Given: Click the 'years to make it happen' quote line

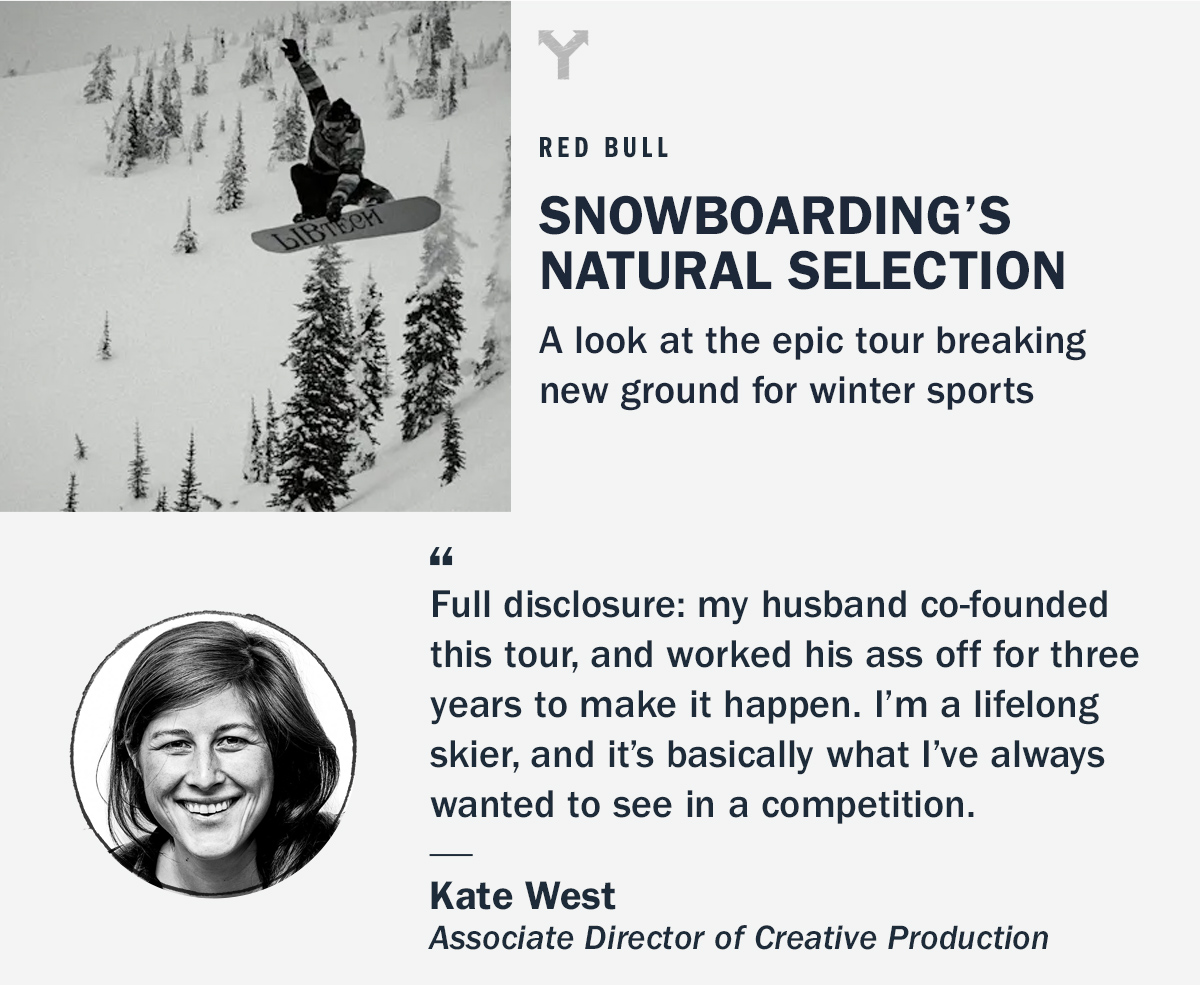Looking at the screenshot, I should point(765,706).
